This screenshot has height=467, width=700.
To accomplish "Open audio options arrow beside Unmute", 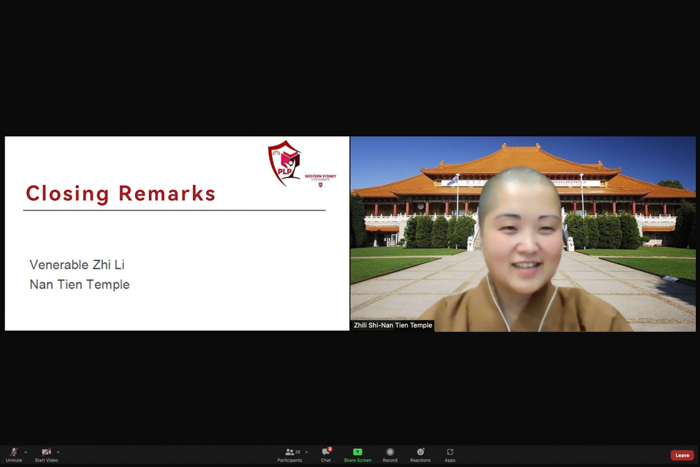I will point(25,452).
